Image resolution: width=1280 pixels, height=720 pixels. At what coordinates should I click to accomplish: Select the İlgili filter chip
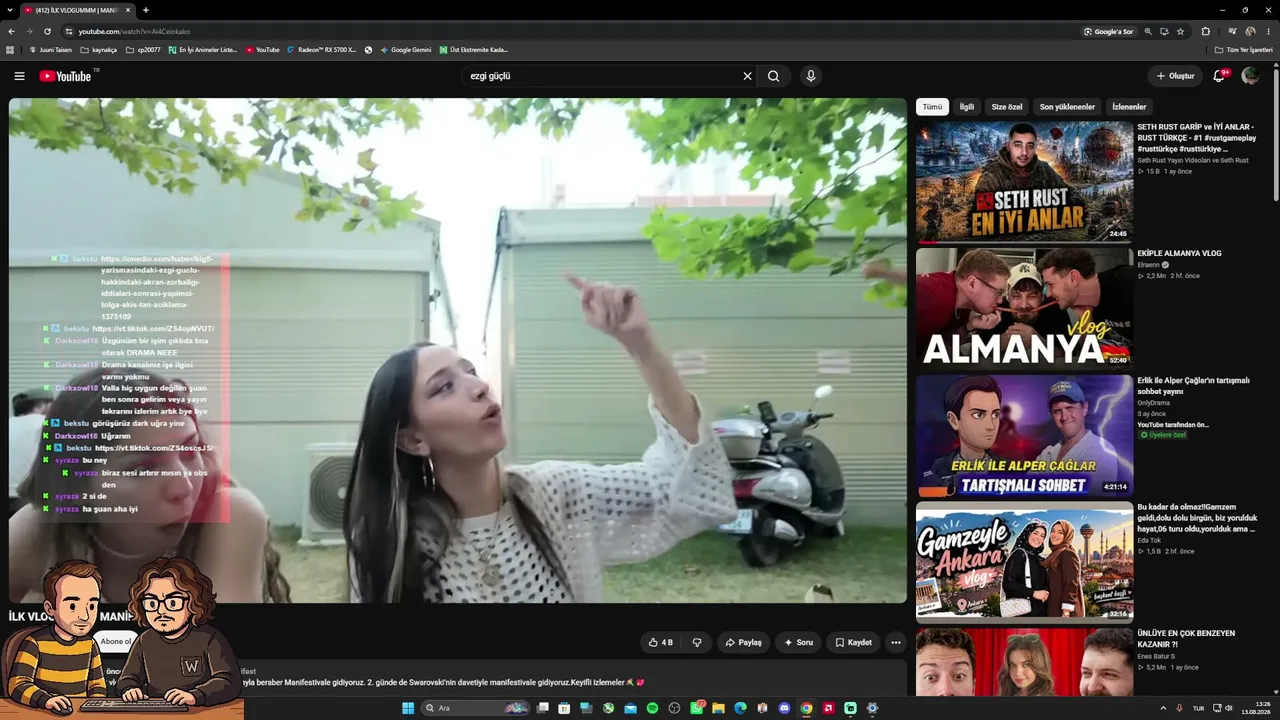pyautogui.click(x=967, y=107)
